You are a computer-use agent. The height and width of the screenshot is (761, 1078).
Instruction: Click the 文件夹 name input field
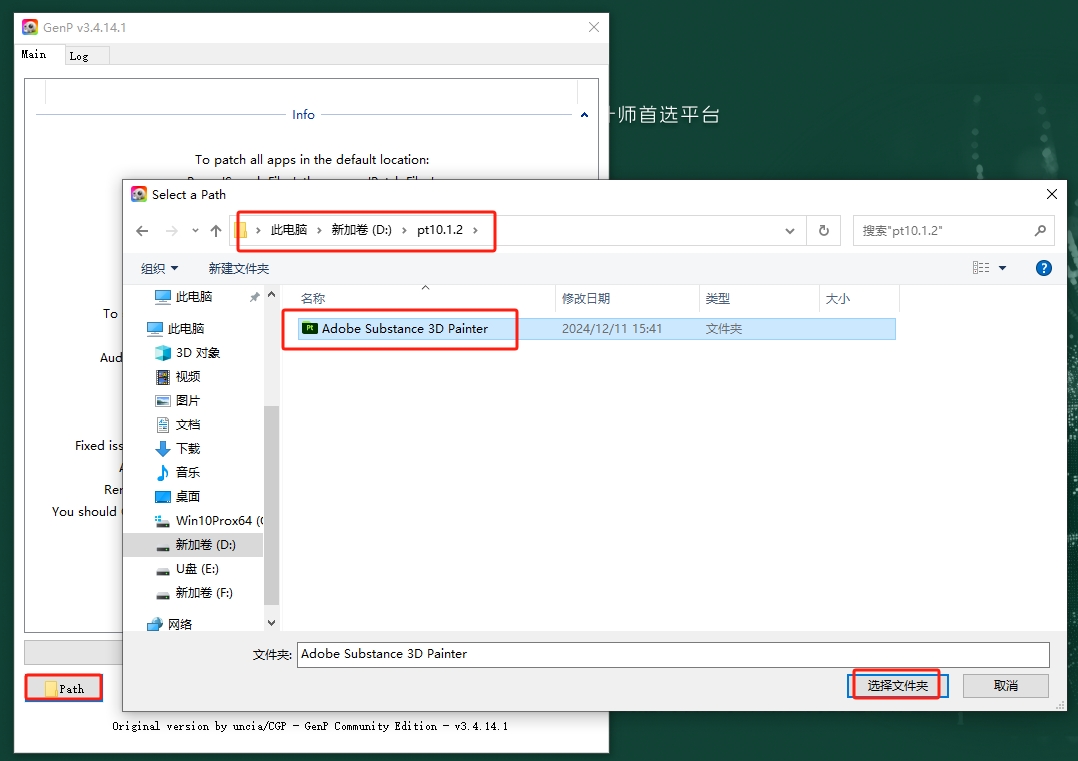pos(673,654)
